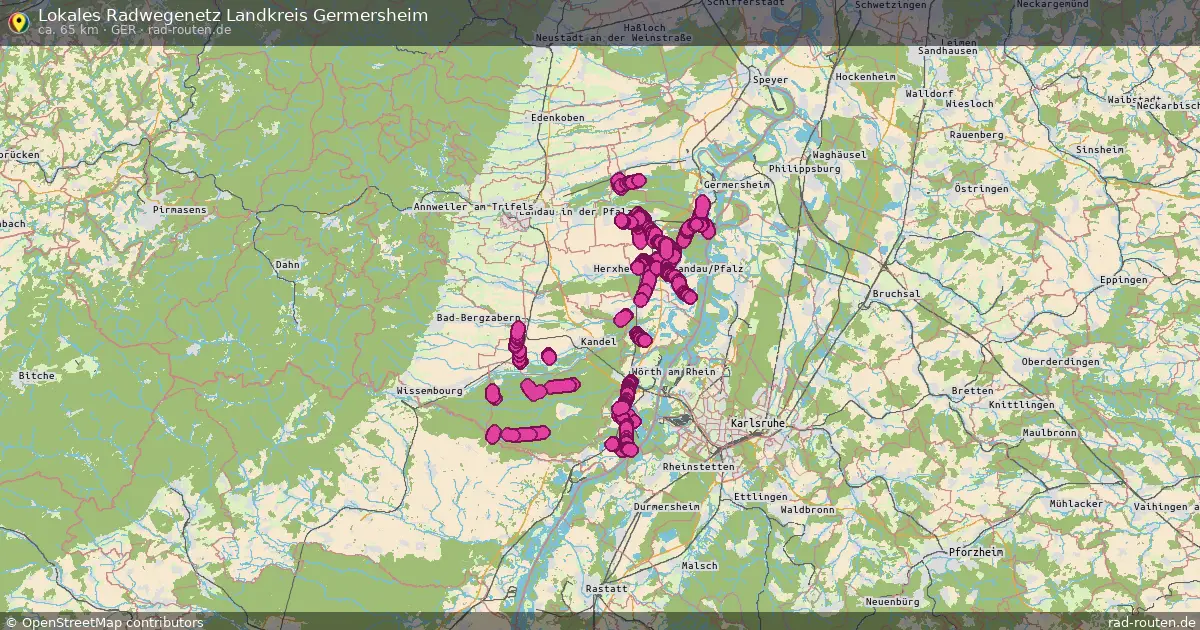Click the Wörth am Rhein label
Viewport: 1200px width, 630px height.
673,372
